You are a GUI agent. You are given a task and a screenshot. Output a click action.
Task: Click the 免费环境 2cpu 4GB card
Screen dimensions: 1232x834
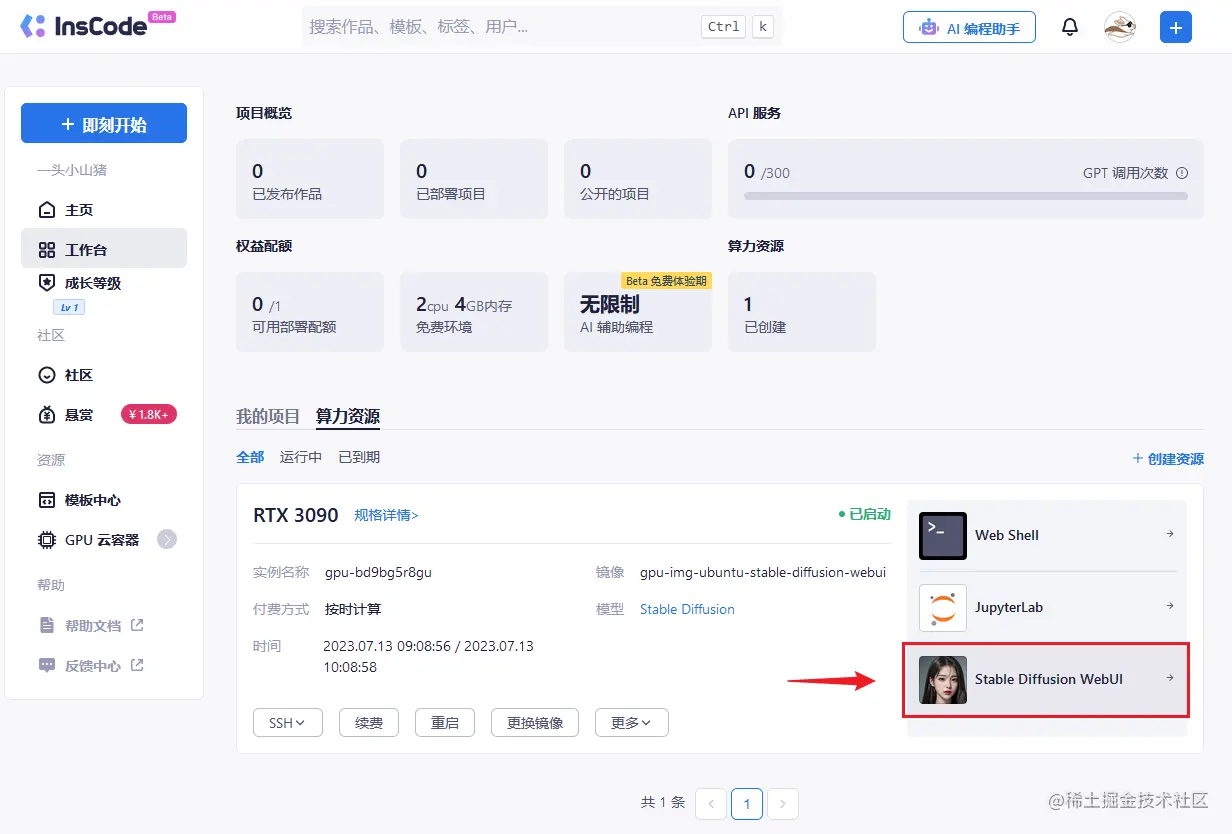click(474, 312)
